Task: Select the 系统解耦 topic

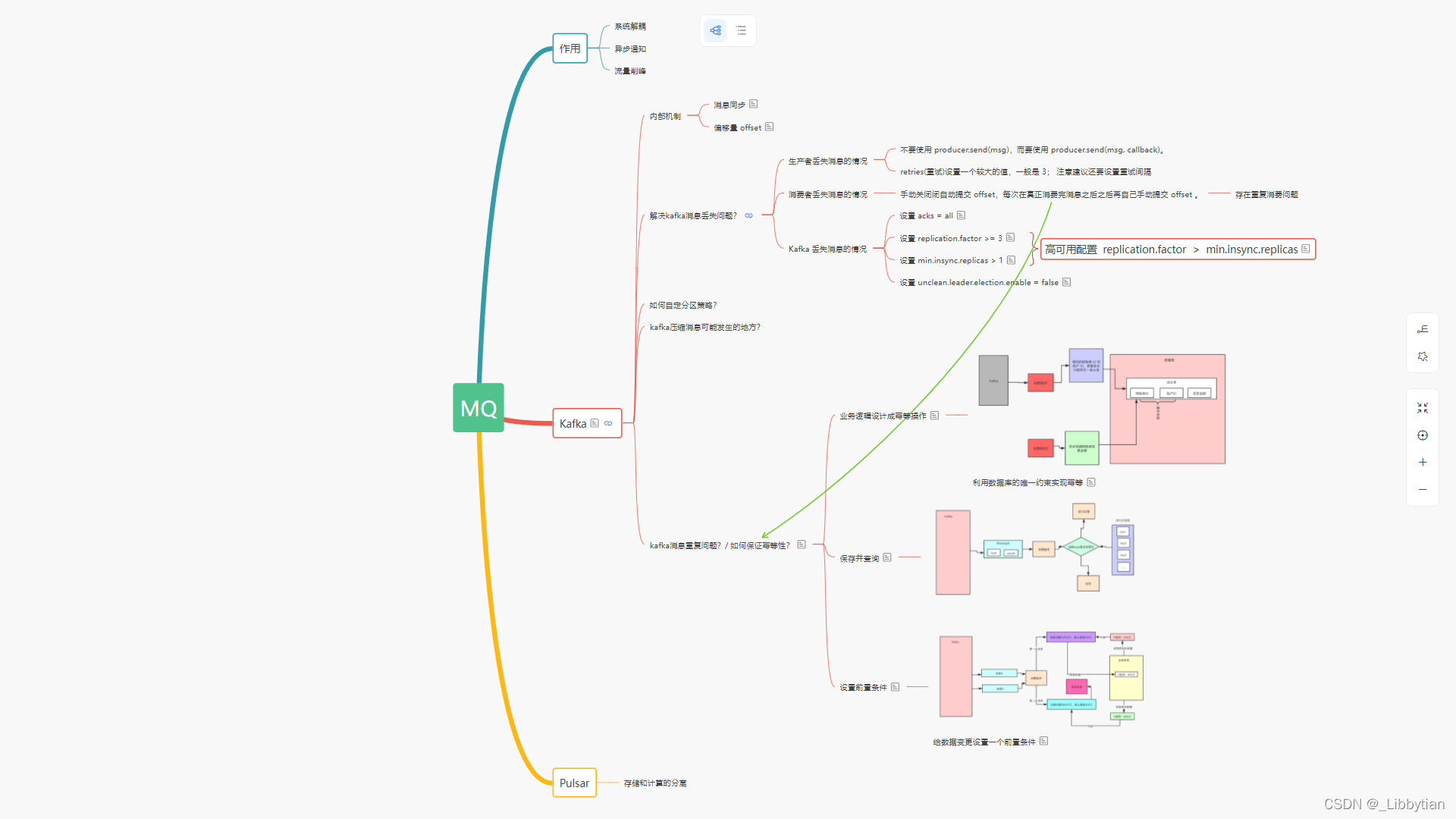Action: point(630,27)
